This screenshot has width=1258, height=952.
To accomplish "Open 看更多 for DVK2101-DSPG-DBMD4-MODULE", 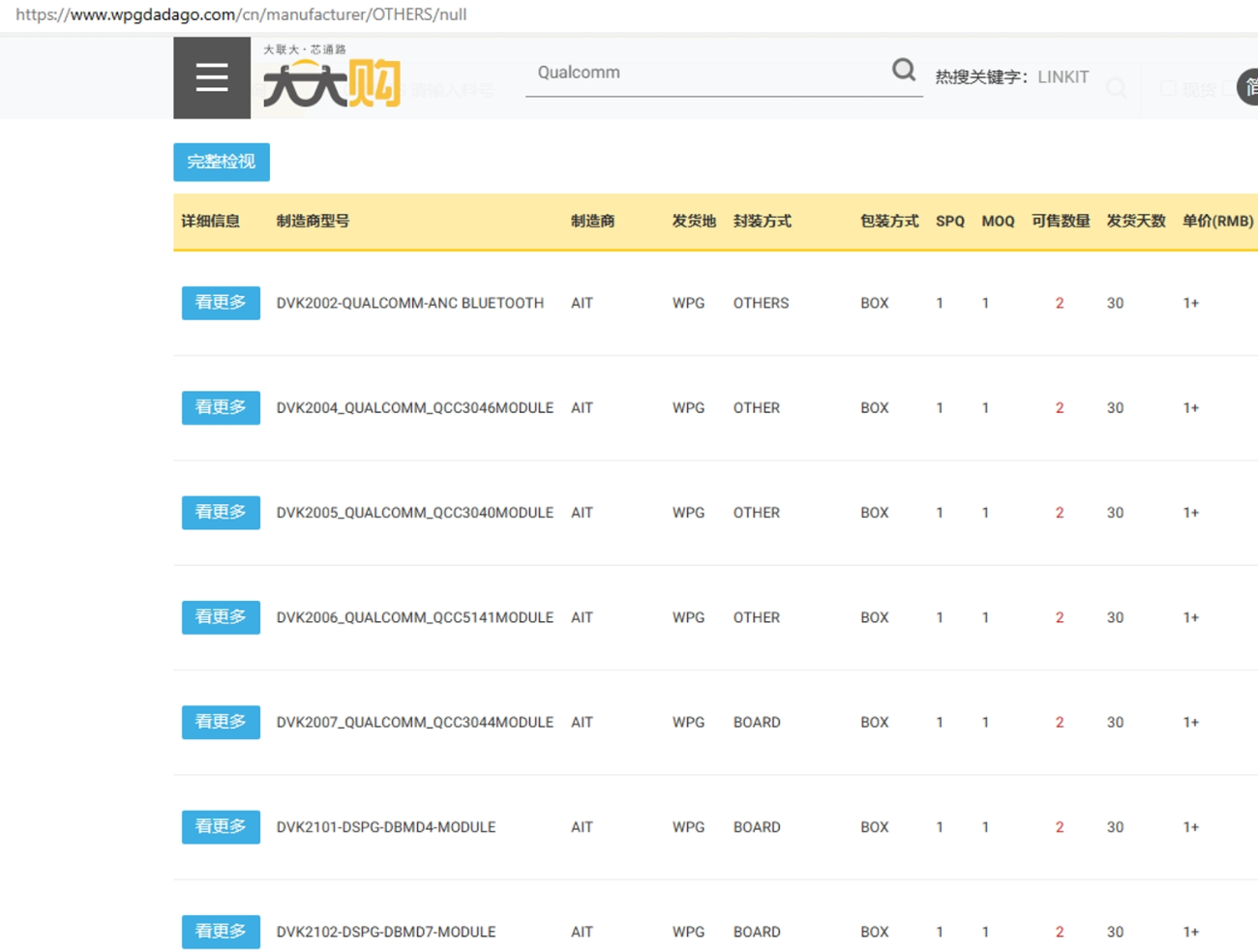I will tap(221, 827).
